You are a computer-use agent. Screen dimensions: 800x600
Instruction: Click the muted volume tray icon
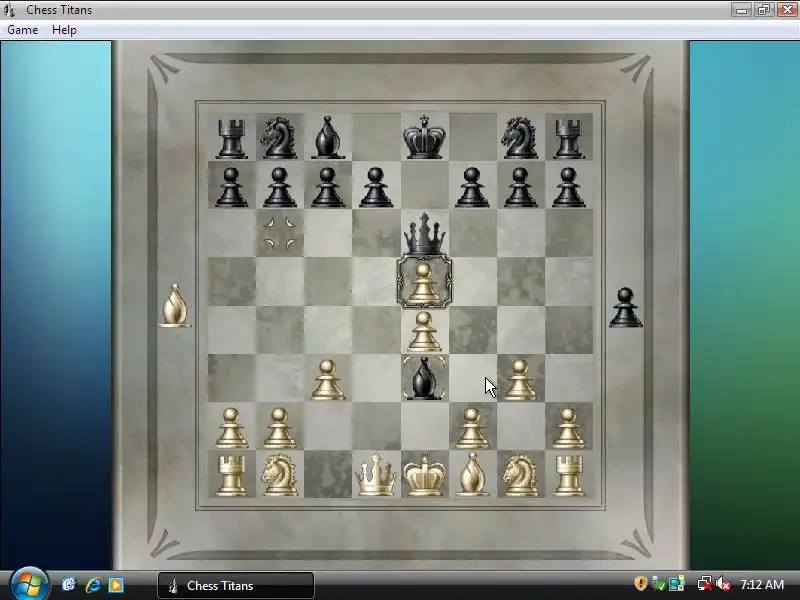723,583
